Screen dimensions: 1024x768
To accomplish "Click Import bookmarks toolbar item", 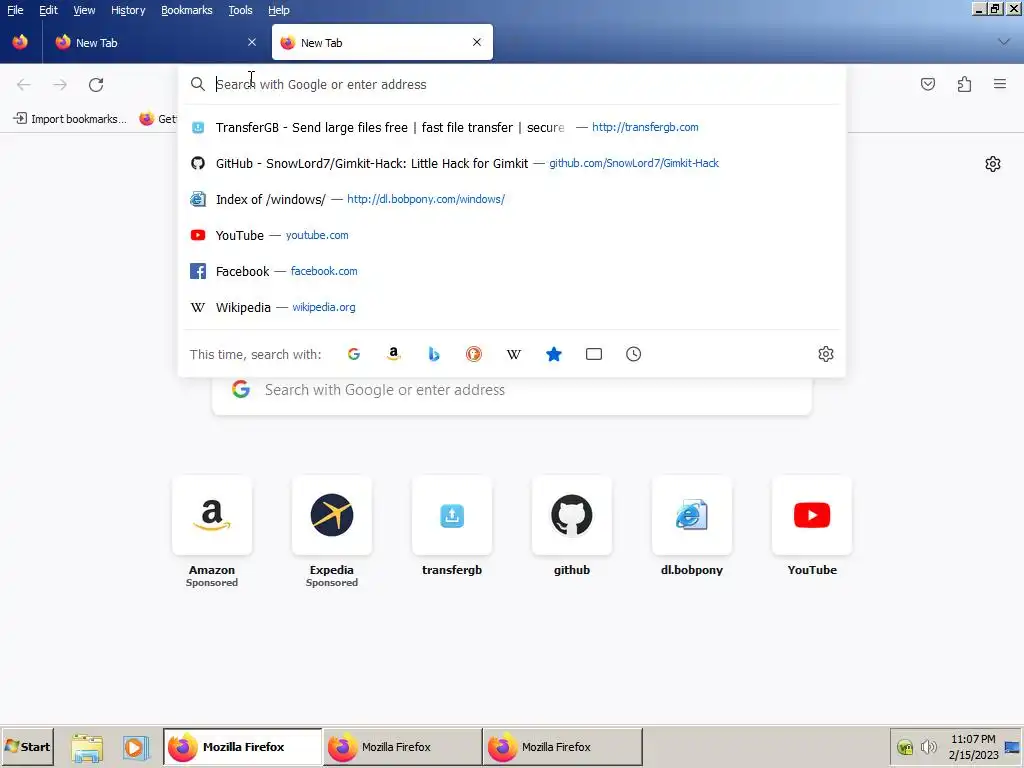I will tap(71, 119).
